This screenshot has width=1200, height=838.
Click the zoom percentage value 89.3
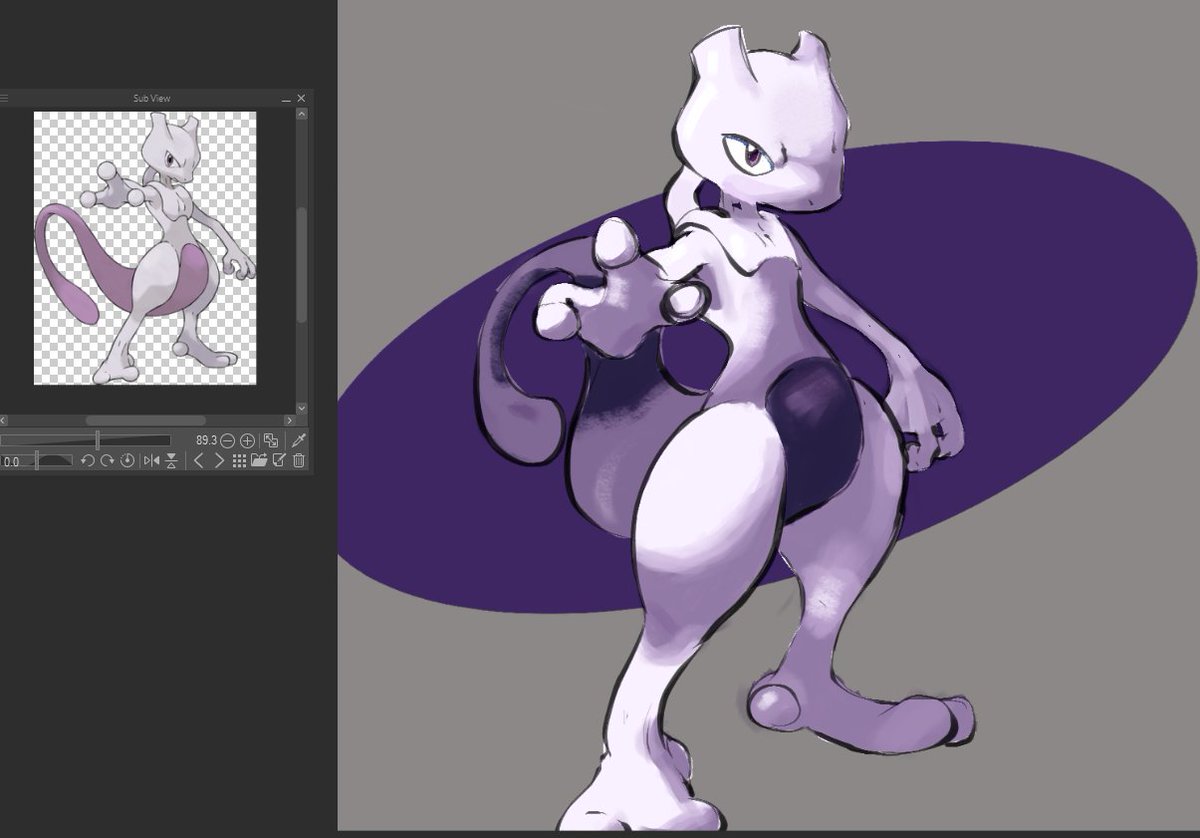[207, 441]
